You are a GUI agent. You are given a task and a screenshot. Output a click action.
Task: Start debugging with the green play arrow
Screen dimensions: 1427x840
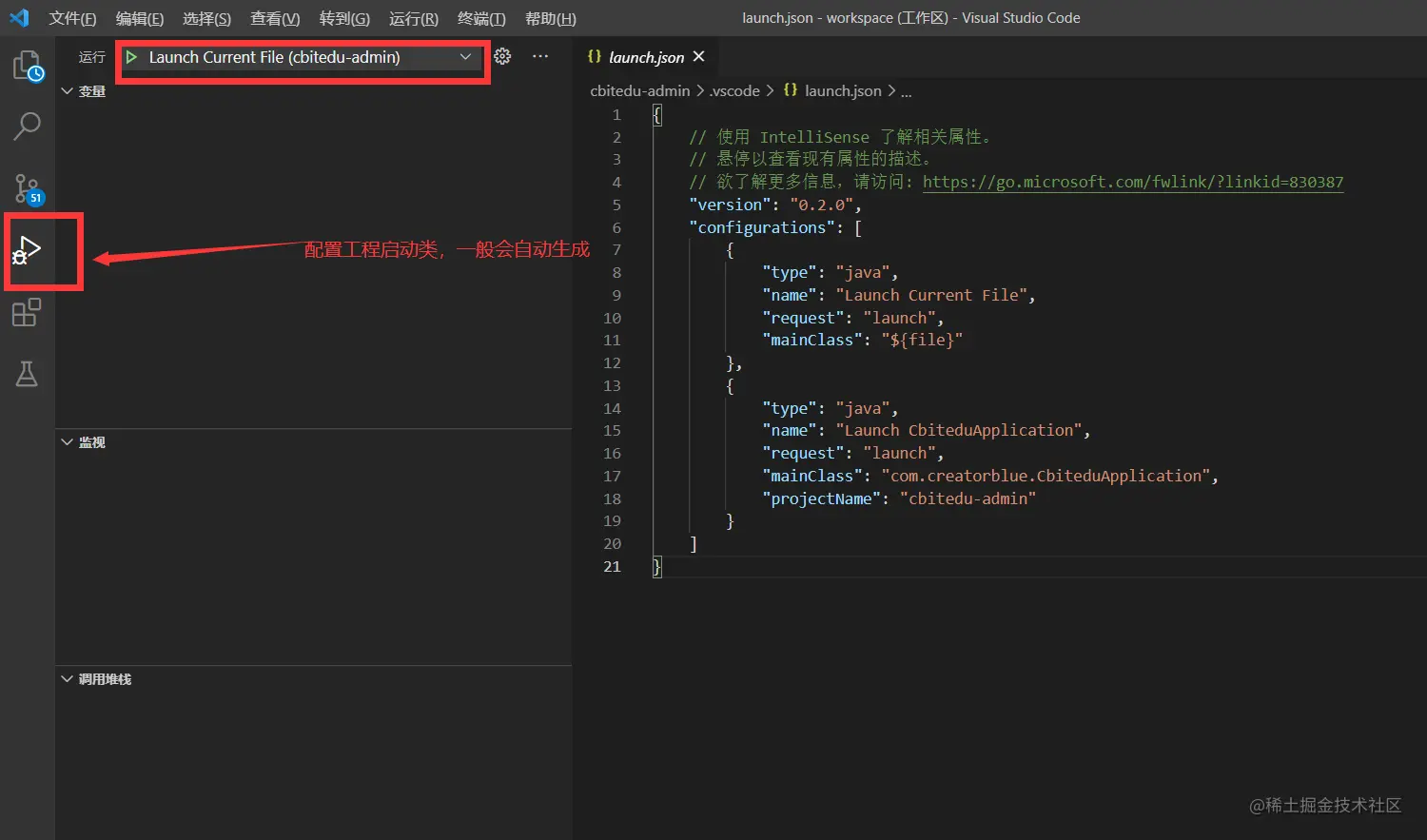click(130, 57)
